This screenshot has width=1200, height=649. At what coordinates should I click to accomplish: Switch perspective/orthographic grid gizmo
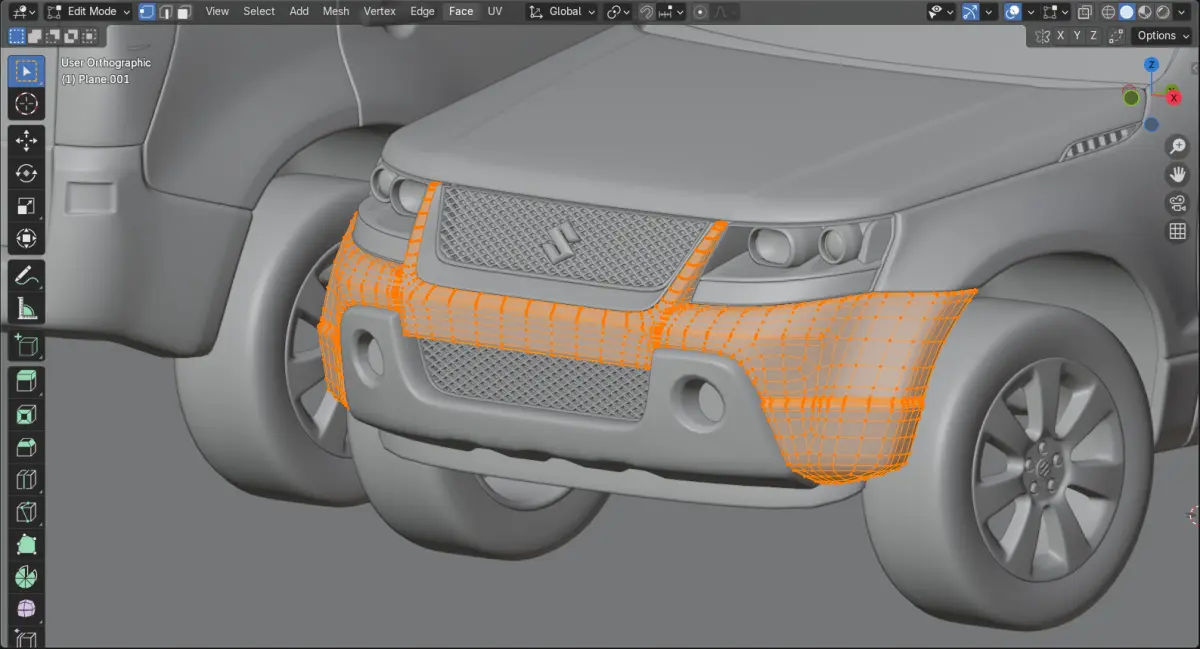tap(1177, 231)
